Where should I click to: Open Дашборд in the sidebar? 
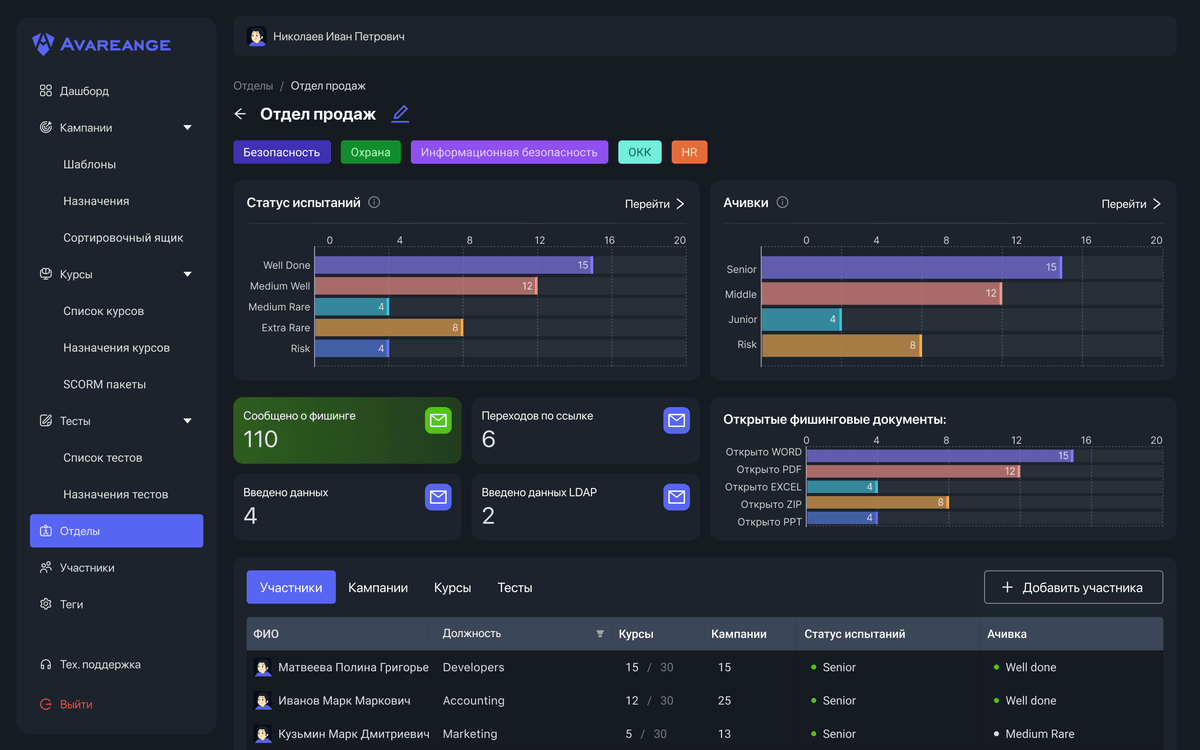point(84,91)
